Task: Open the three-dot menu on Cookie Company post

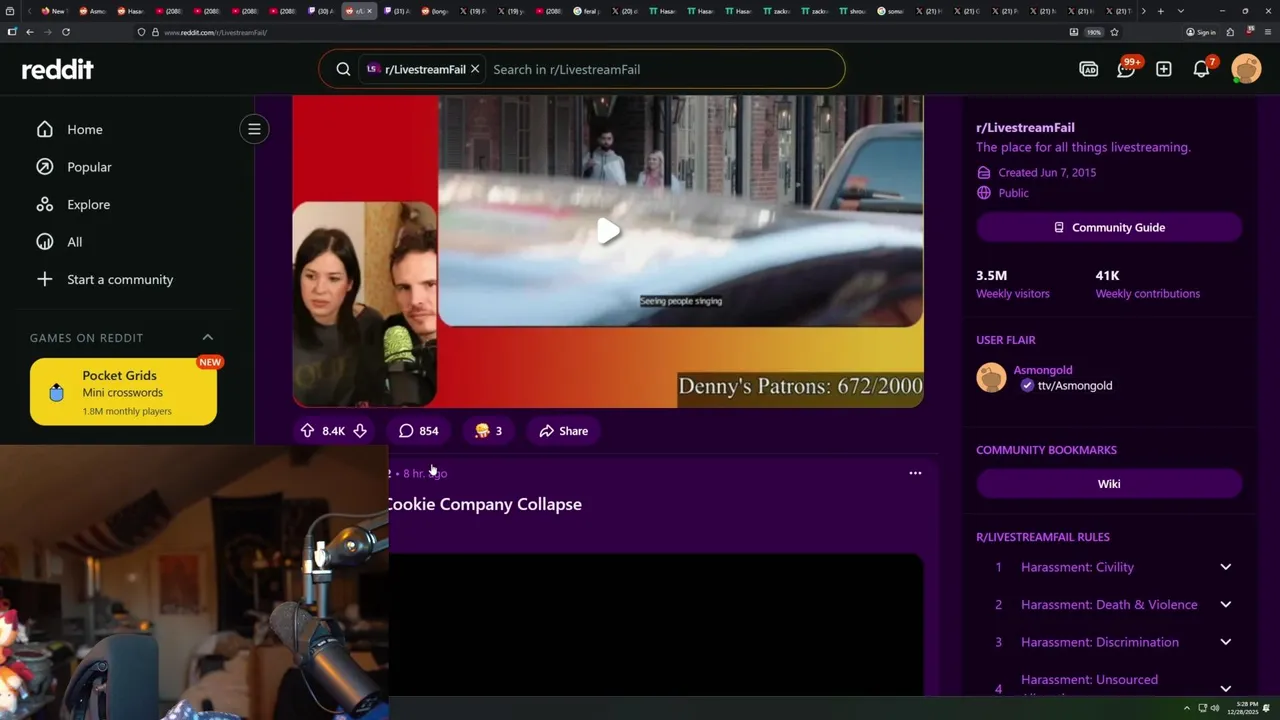Action: click(915, 473)
